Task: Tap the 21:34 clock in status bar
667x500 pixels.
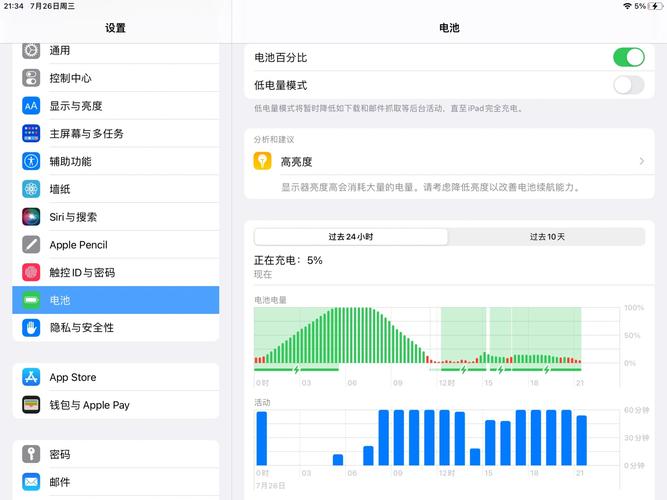Action: coord(13,6)
